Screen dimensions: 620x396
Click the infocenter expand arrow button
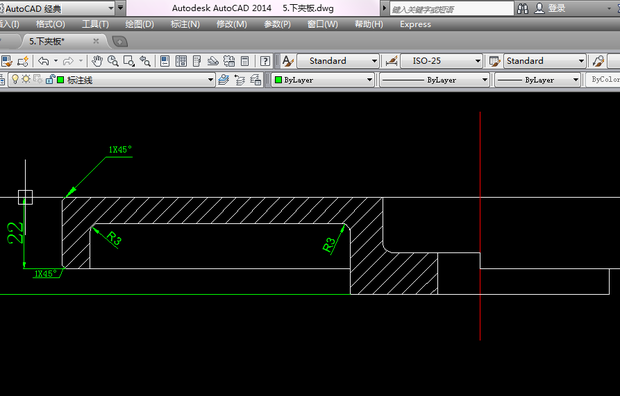384,8
